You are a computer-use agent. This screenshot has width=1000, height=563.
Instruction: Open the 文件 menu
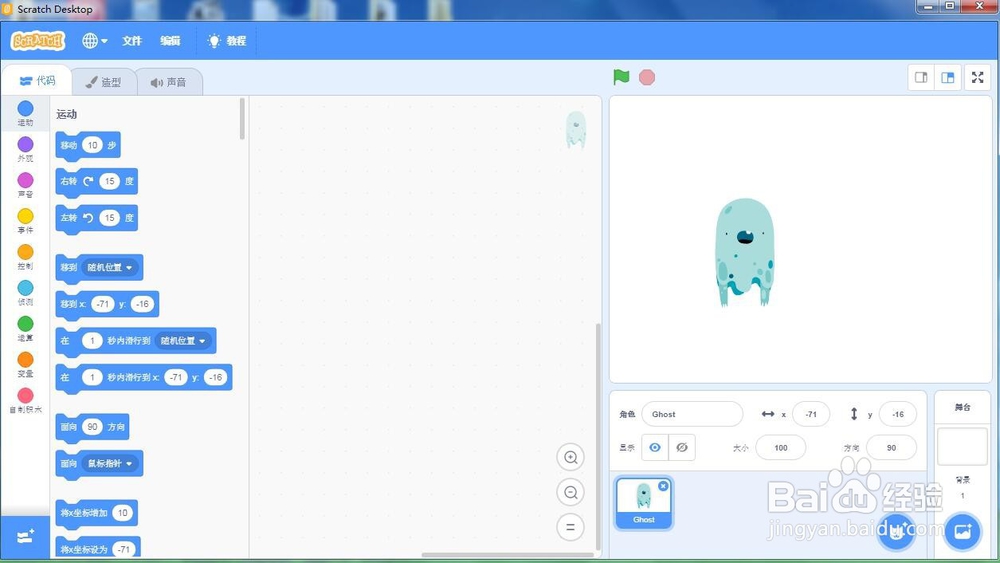click(x=132, y=41)
